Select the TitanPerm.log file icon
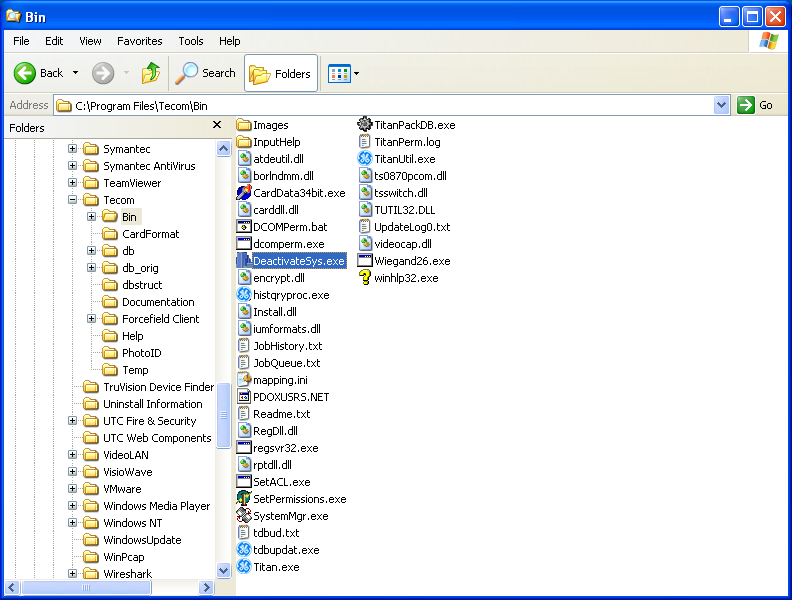792x600 pixels. pyautogui.click(x=365, y=142)
